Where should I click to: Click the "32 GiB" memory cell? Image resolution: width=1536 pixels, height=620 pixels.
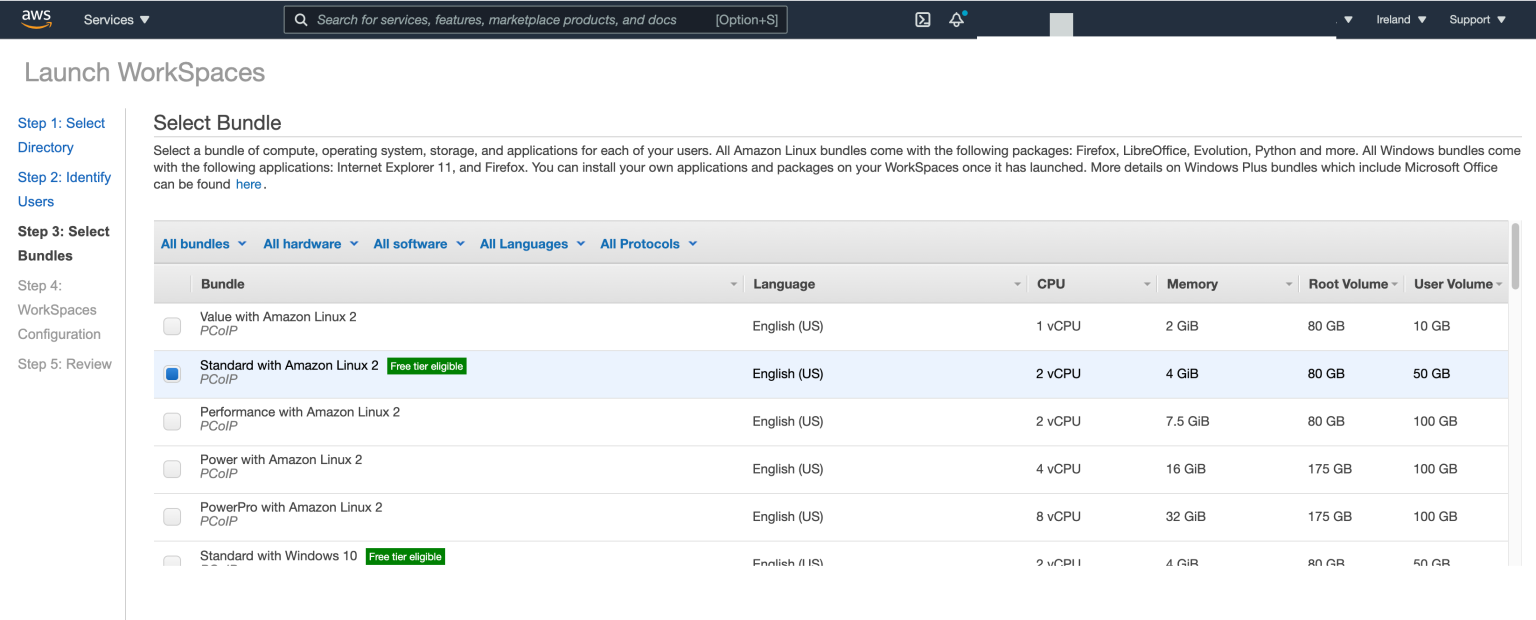[x=1186, y=517]
